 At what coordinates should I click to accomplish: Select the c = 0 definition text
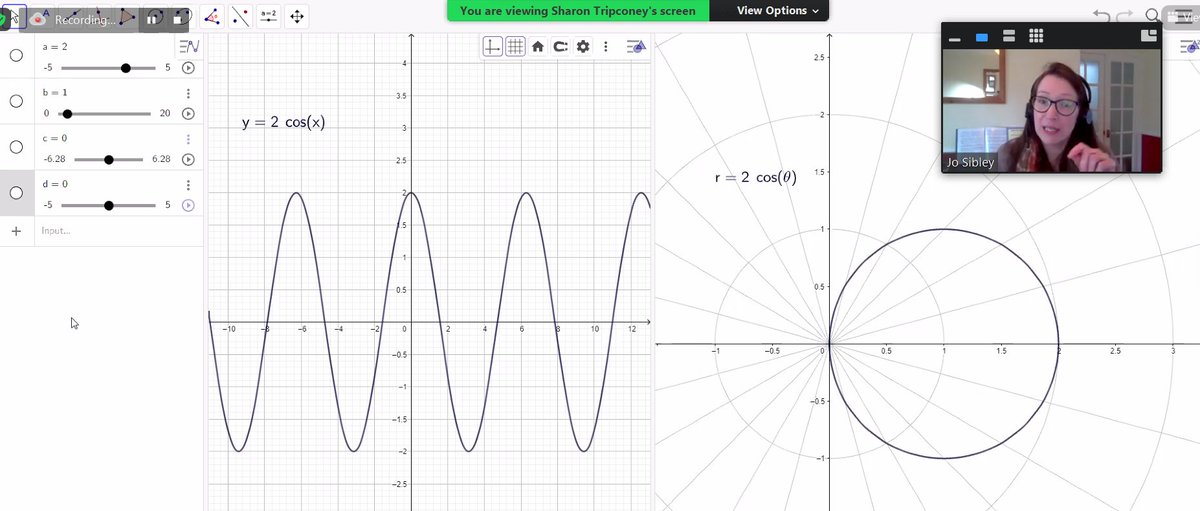click(54, 138)
